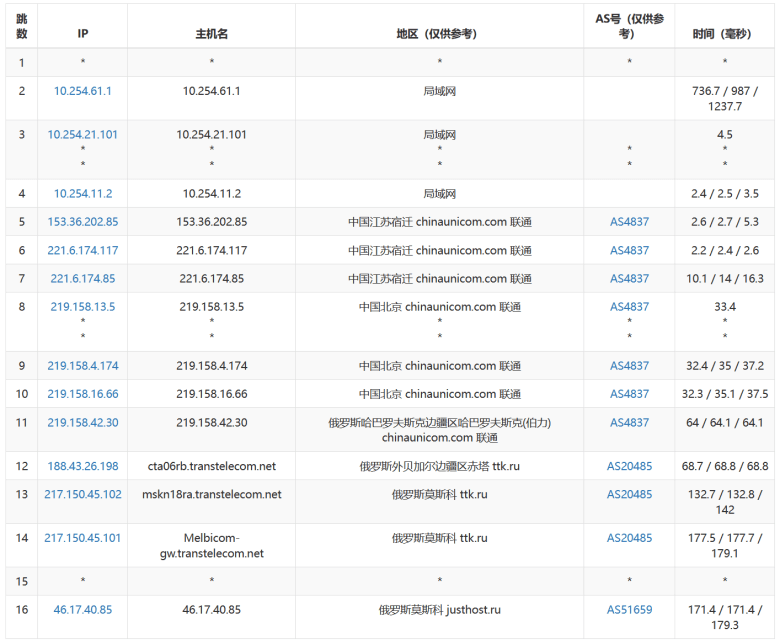This screenshot has height=644, width=780.
Task: Select region text 俄罗斯莫斯科 justhost.ru
Action: [x=439, y=610]
